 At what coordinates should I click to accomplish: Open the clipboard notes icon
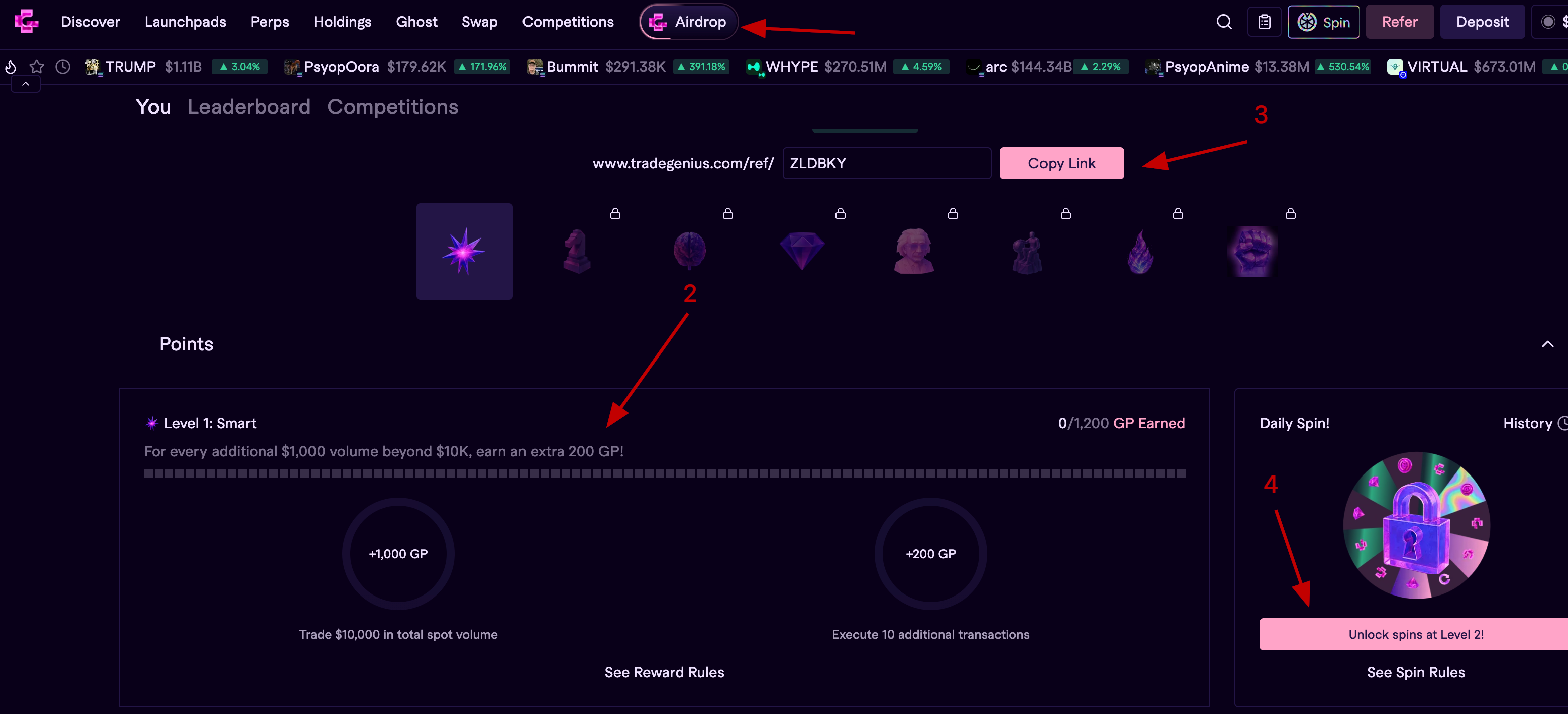[x=1264, y=22]
